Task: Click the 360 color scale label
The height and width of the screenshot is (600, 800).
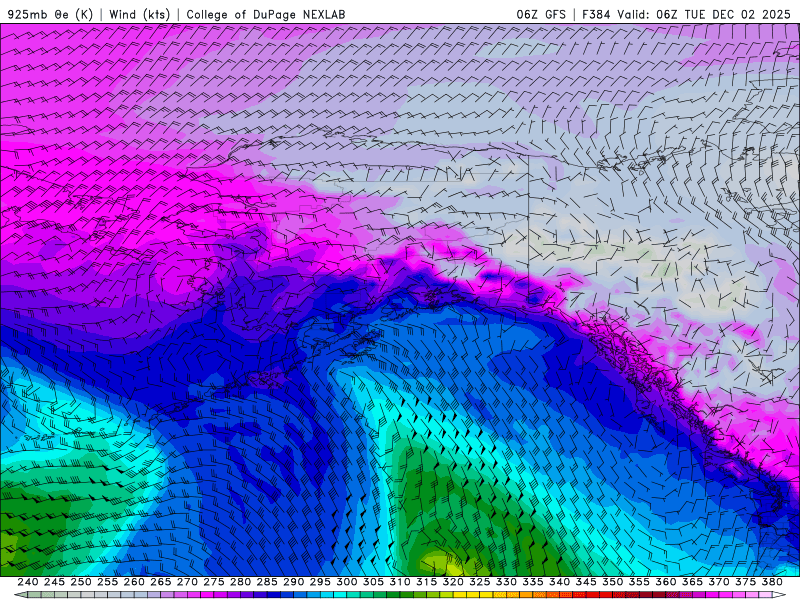Action: (x=665, y=582)
